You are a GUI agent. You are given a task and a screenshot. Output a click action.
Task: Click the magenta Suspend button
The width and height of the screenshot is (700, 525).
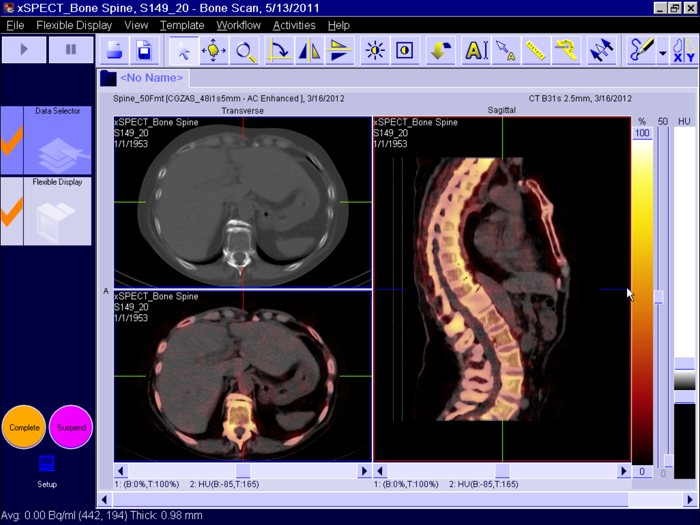[x=70, y=427]
